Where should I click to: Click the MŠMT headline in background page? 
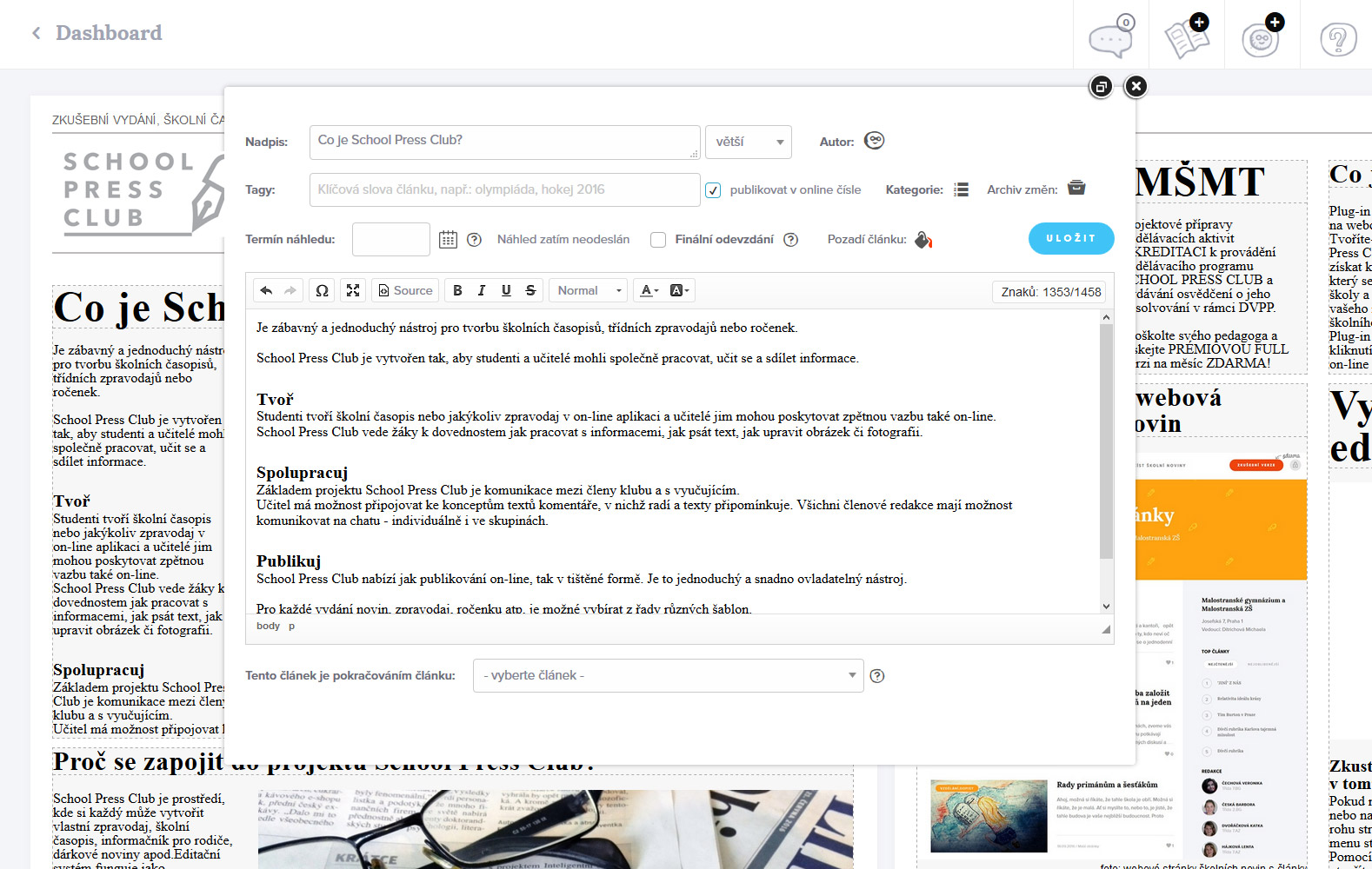point(1200,182)
